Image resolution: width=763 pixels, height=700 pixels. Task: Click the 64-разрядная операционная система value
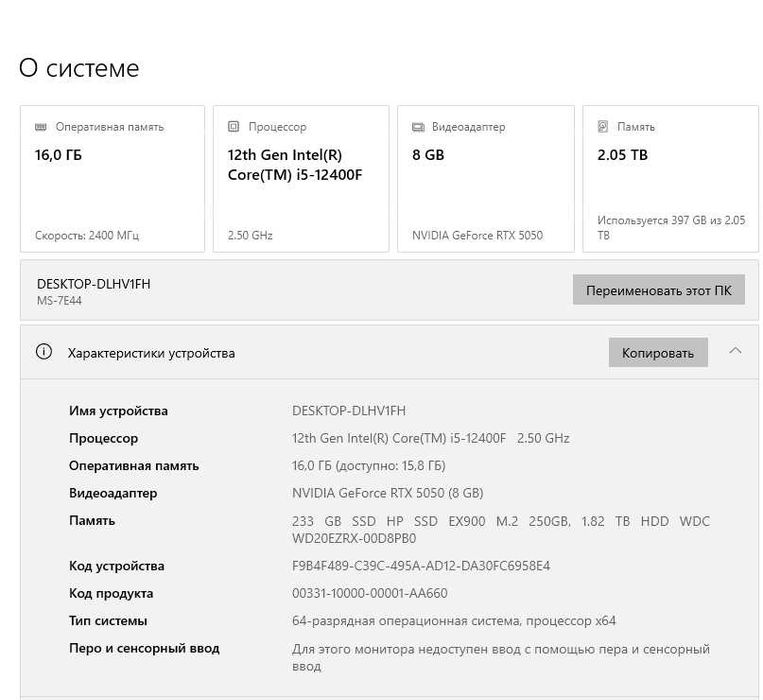(454, 621)
